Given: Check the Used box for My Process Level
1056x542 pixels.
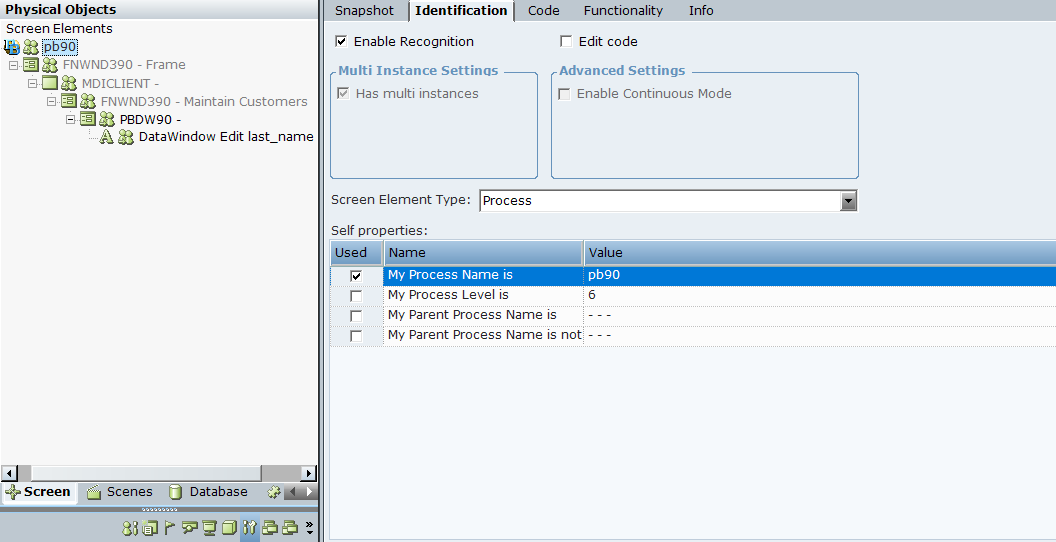Looking at the screenshot, I should pyautogui.click(x=356, y=296).
